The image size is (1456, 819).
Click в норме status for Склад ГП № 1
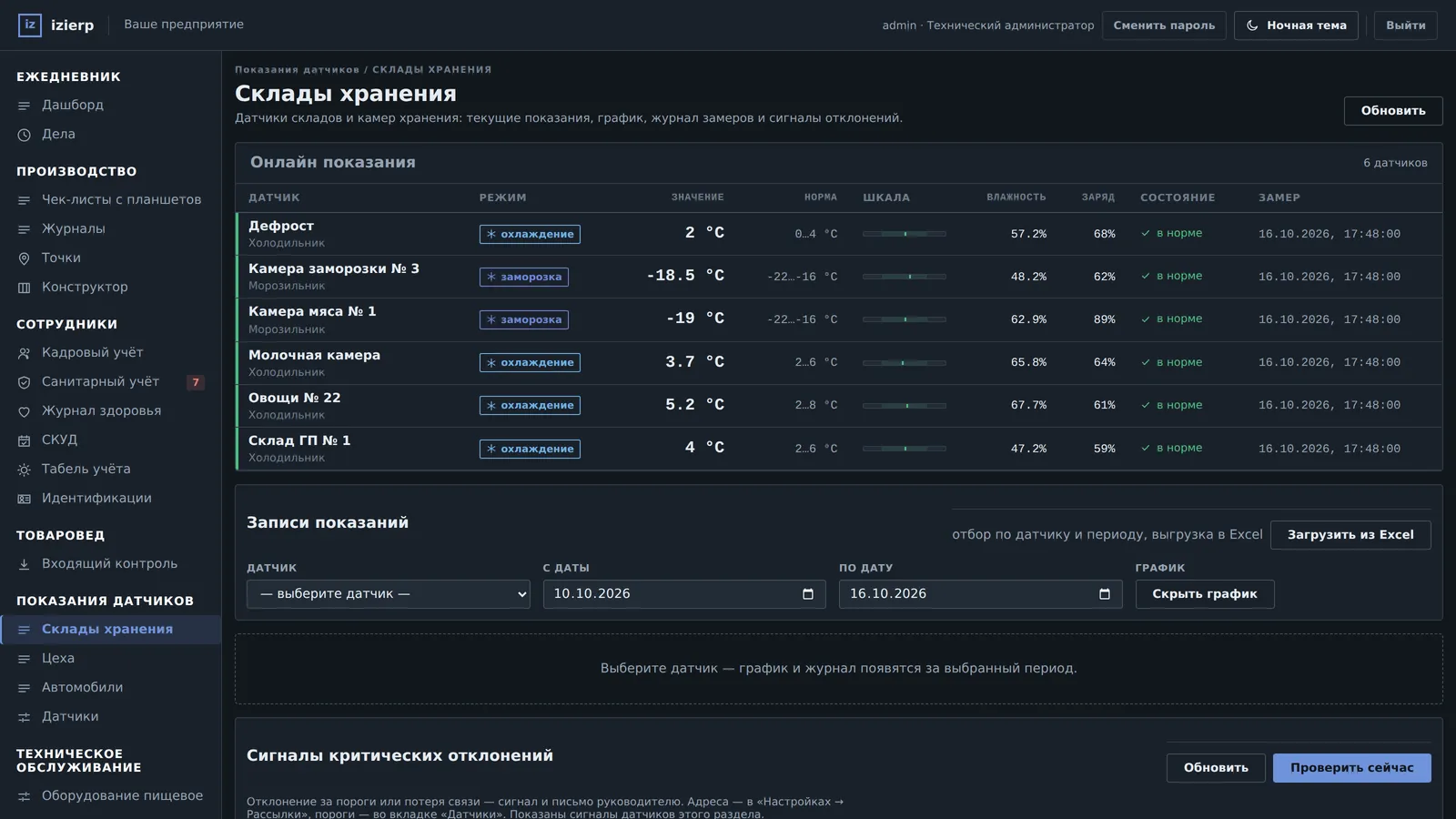pos(1172,449)
